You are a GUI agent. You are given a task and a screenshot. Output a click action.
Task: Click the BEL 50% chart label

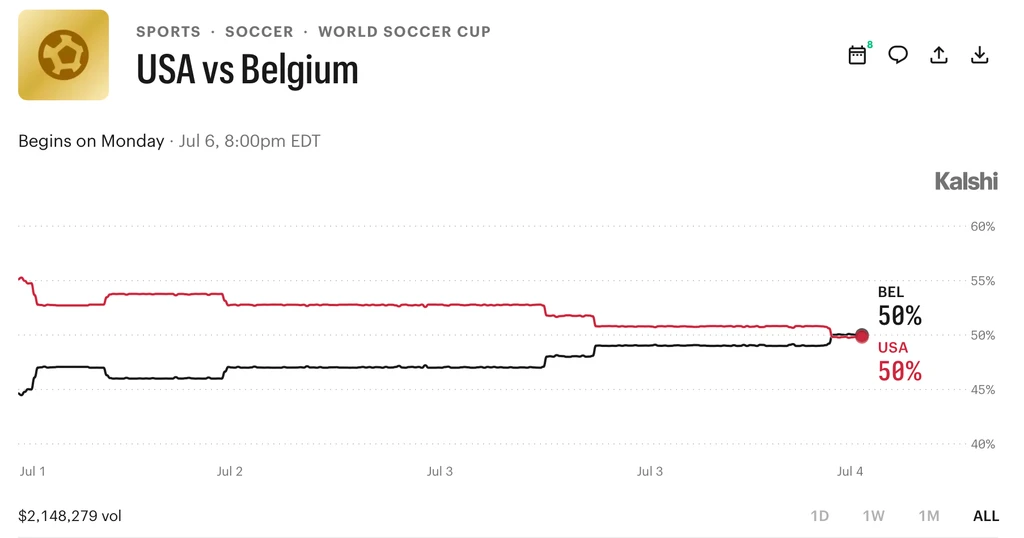(899, 306)
